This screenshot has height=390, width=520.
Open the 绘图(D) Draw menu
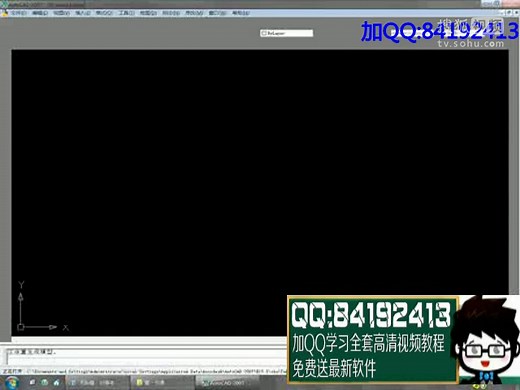(x=148, y=13)
